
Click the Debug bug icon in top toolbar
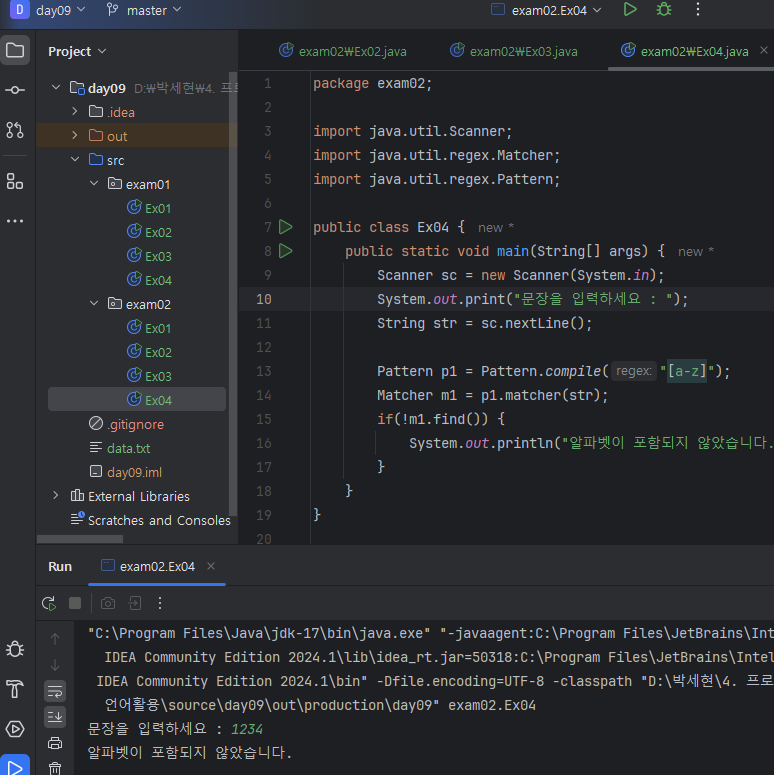point(663,10)
